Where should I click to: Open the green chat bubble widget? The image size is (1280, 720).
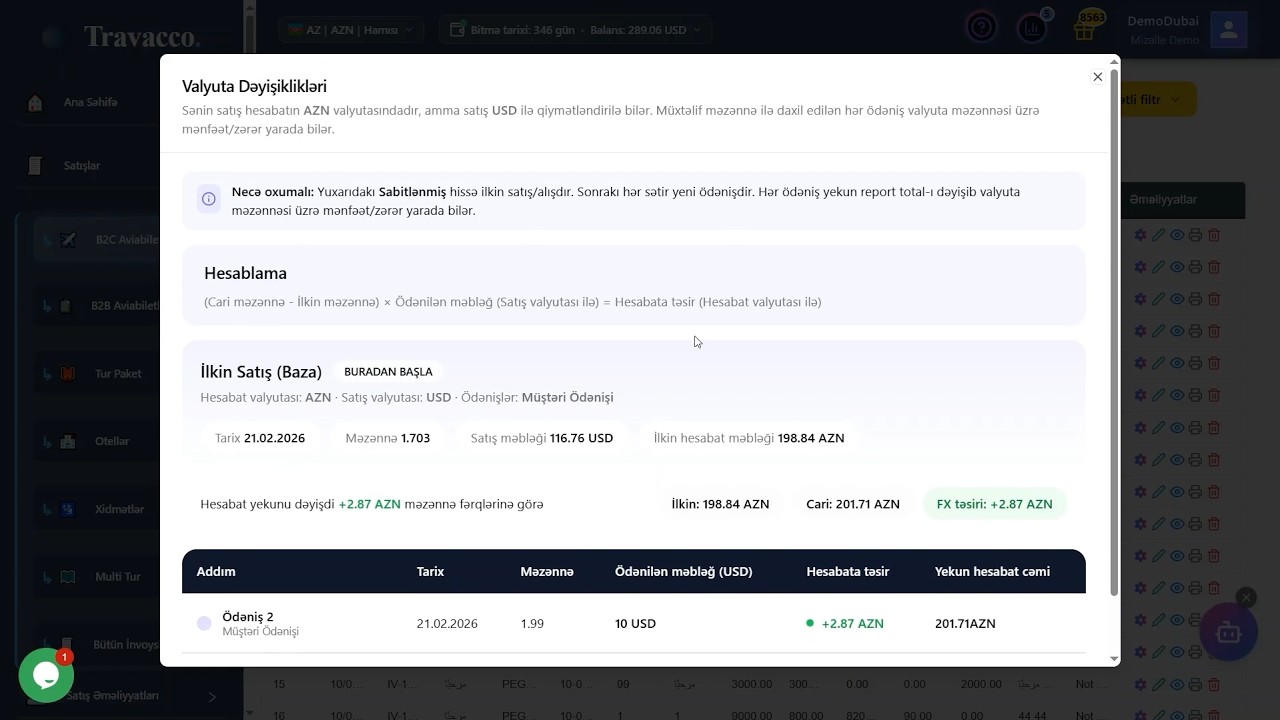46,675
